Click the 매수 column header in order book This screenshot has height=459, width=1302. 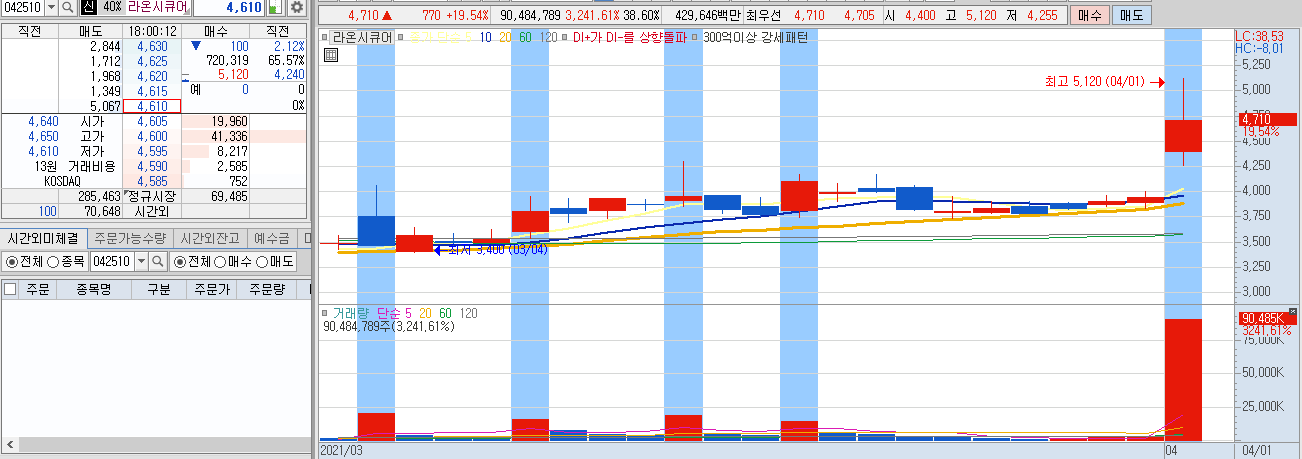click(215, 32)
